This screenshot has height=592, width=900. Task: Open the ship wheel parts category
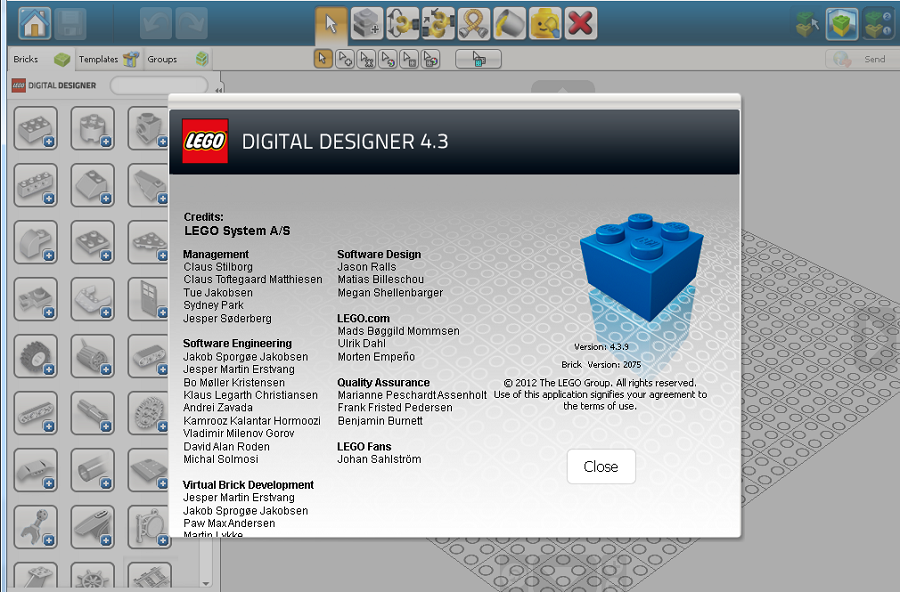point(92,576)
